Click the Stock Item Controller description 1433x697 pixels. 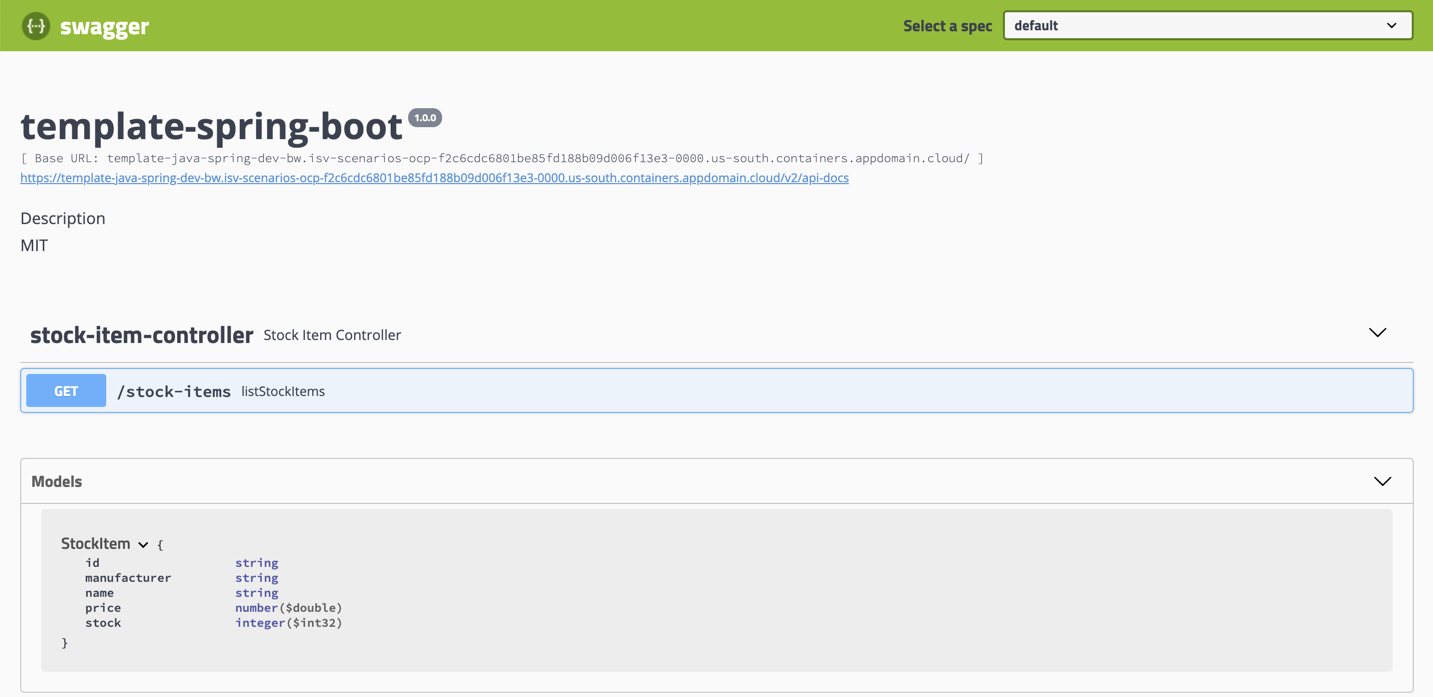332,335
